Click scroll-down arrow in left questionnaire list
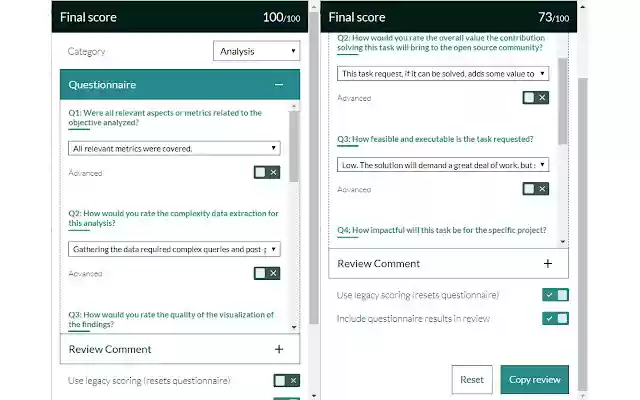 pos(294,327)
